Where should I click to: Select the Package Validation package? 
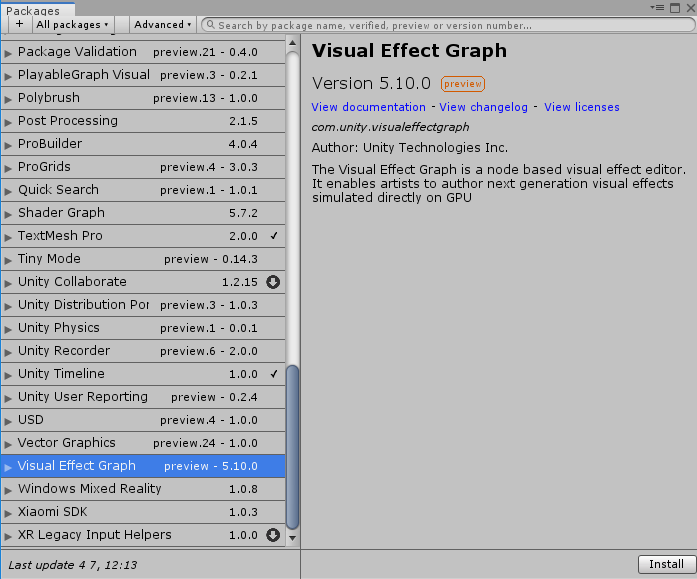143,52
